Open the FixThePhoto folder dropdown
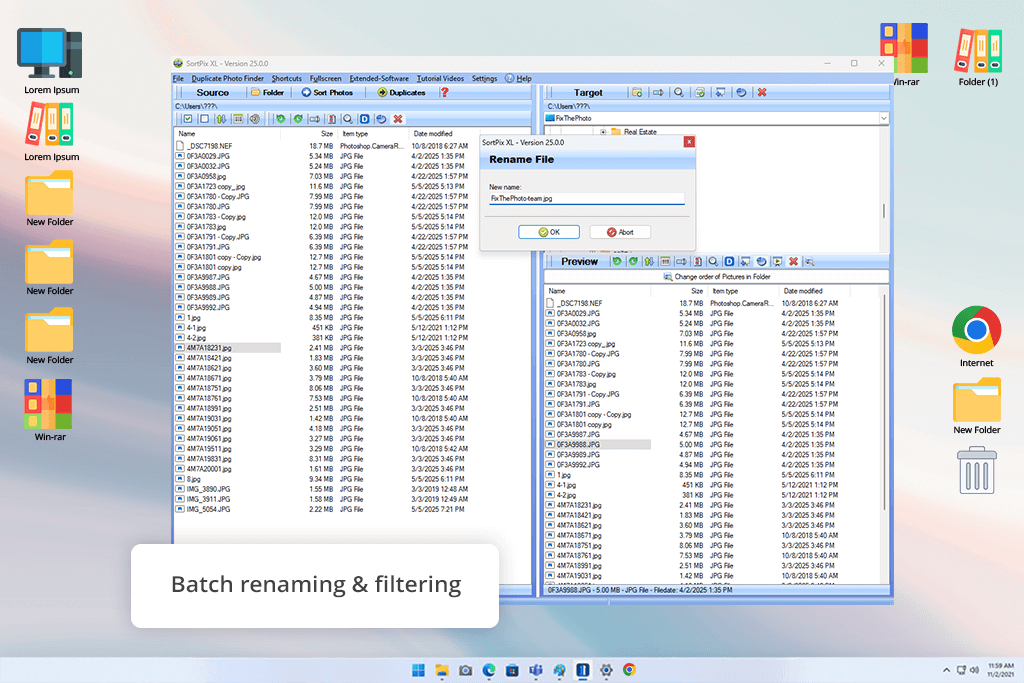This screenshot has width=1024, height=683. 883,118
